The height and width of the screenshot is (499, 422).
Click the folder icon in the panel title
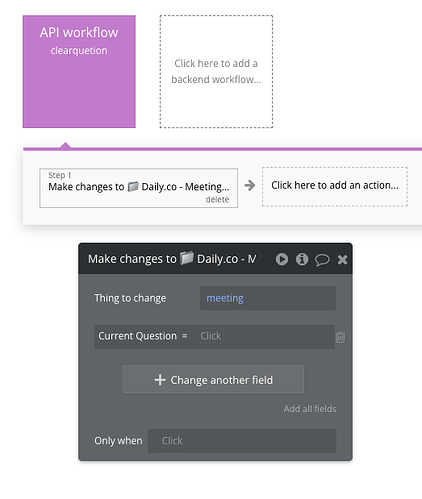point(187,258)
